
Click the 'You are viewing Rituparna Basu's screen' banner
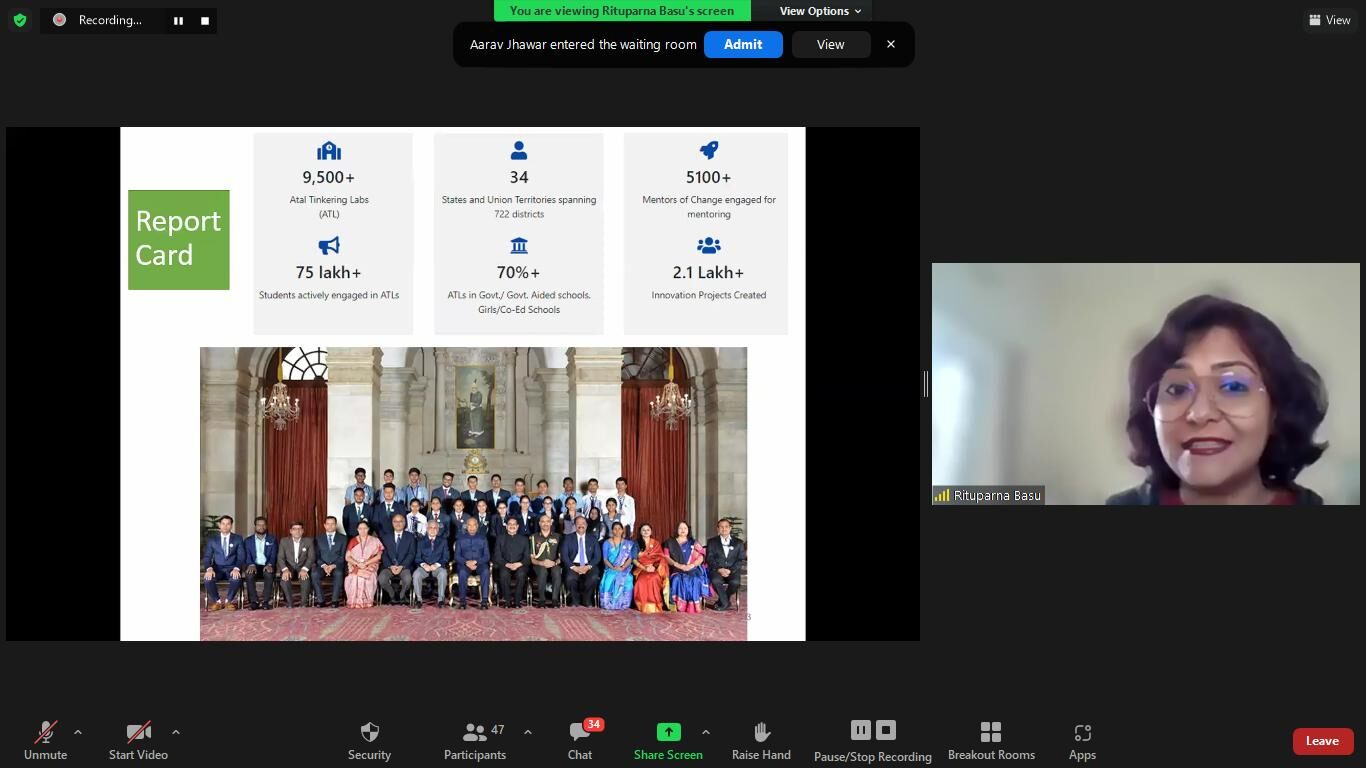pyautogui.click(x=622, y=11)
